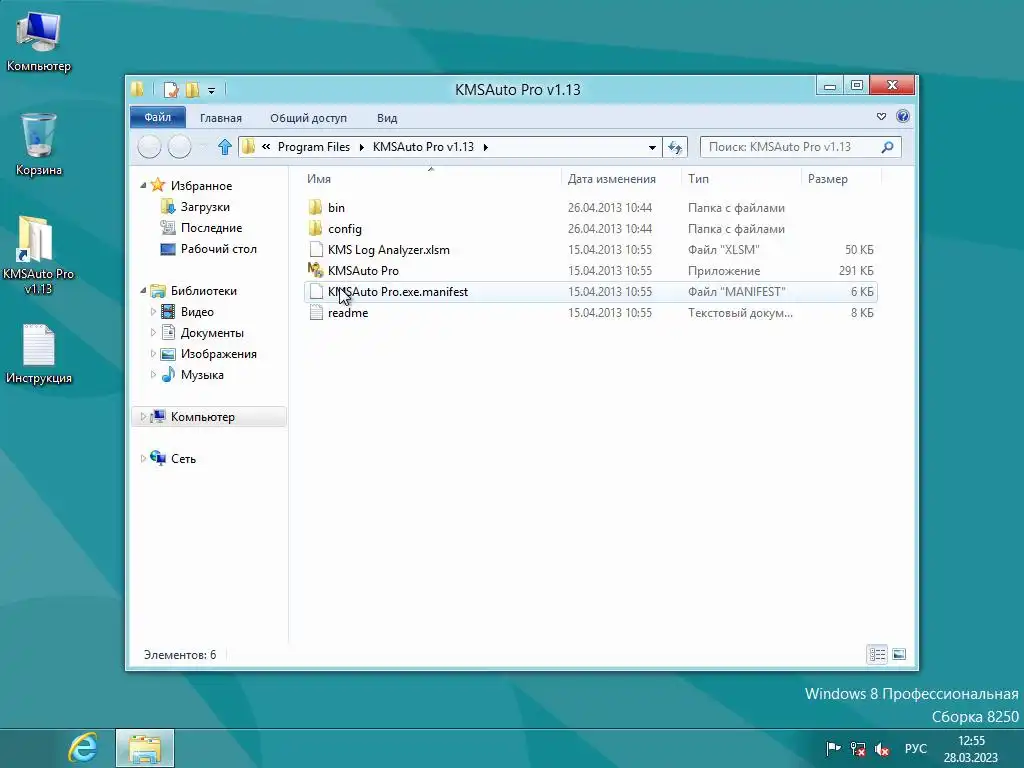
Task: Click the KMSAuto Pro v1.13 breadcrumb segment
Action: click(x=423, y=147)
